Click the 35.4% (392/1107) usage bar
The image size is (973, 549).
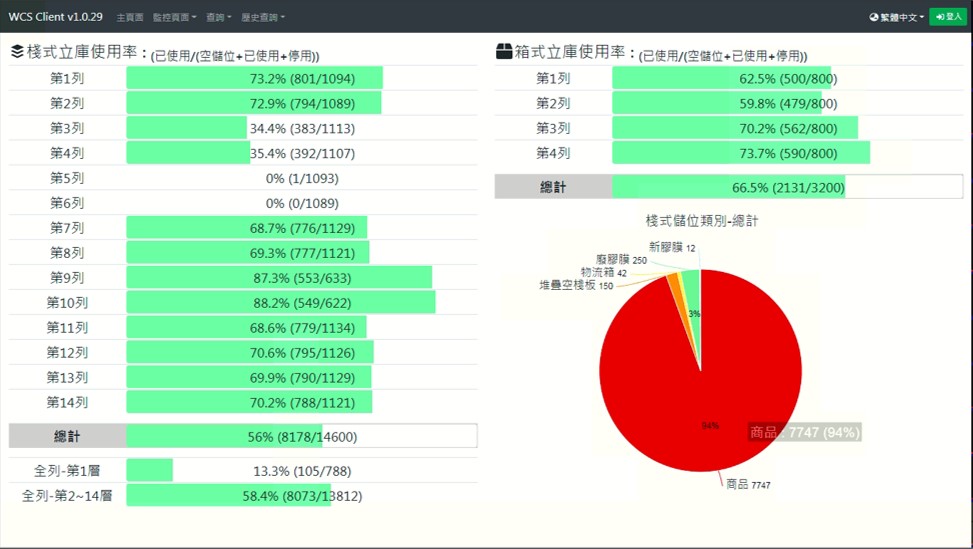coord(188,153)
